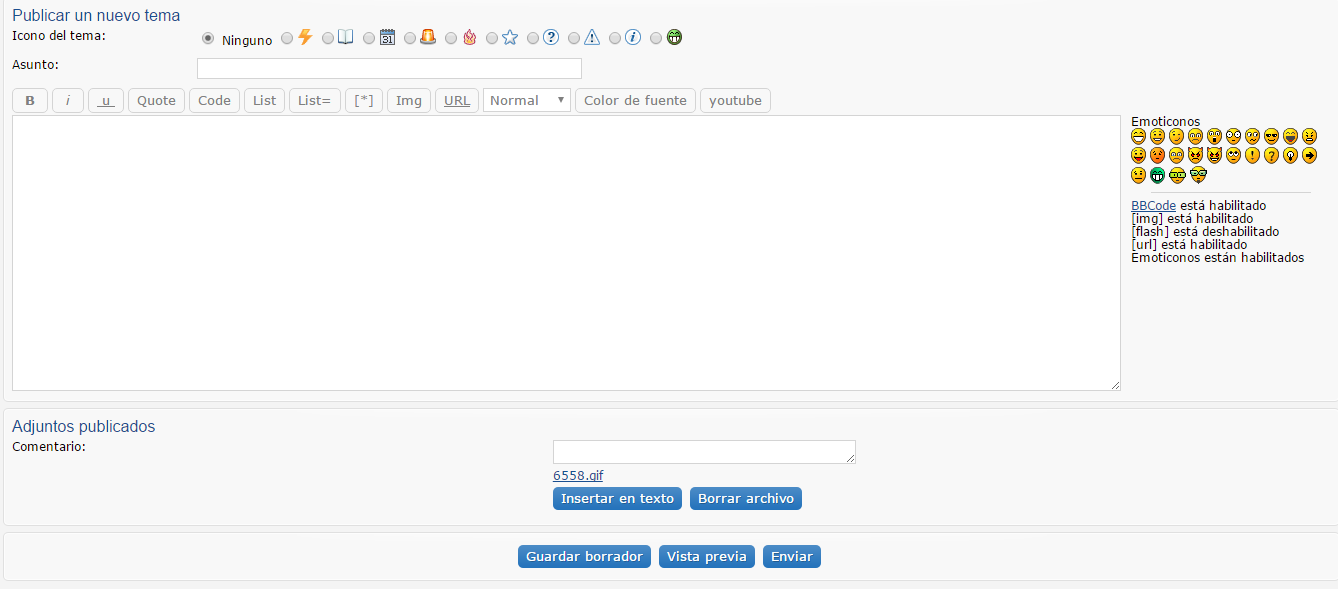1338x589 pixels.
Task: Open the Color de fuente picker
Action: click(635, 100)
